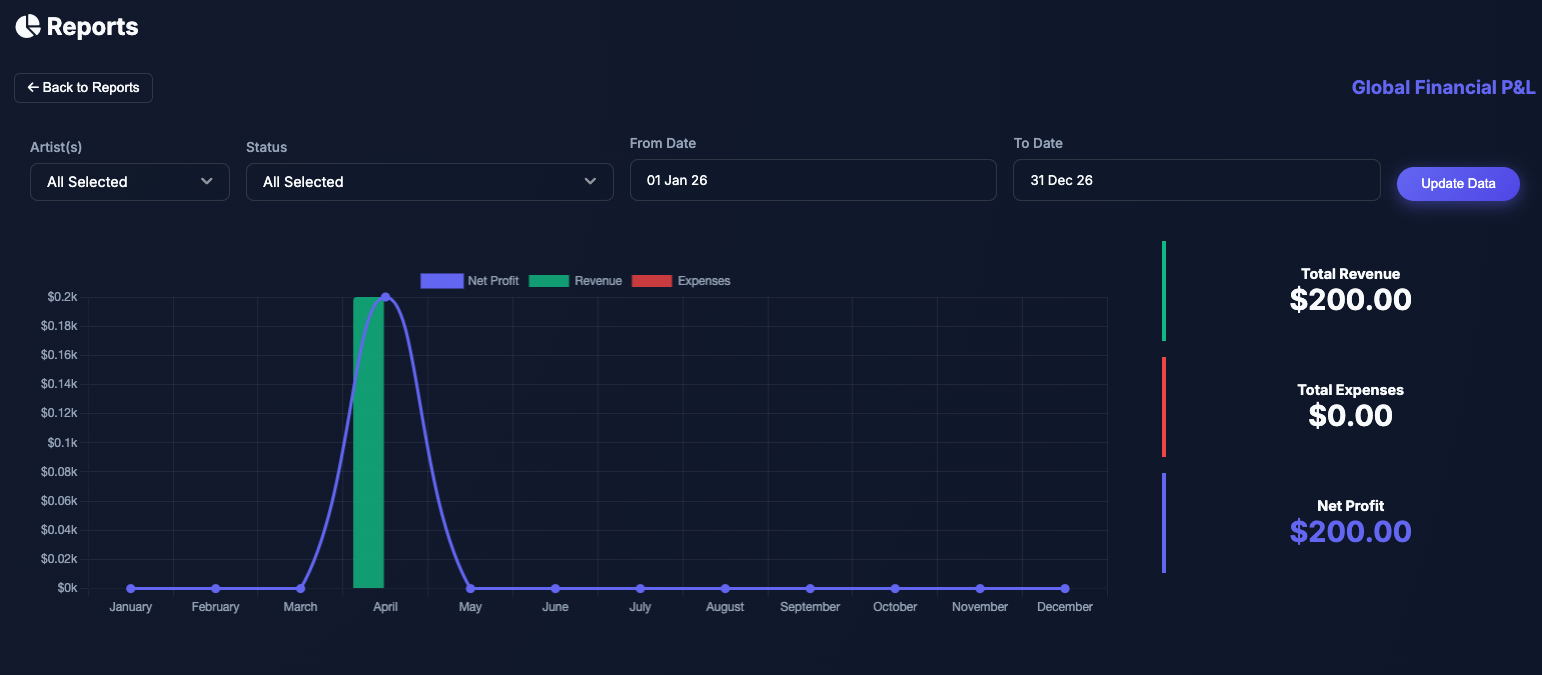Select the April net profit data point
The width and height of the screenshot is (1542, 675).
(x=385, y=297)
